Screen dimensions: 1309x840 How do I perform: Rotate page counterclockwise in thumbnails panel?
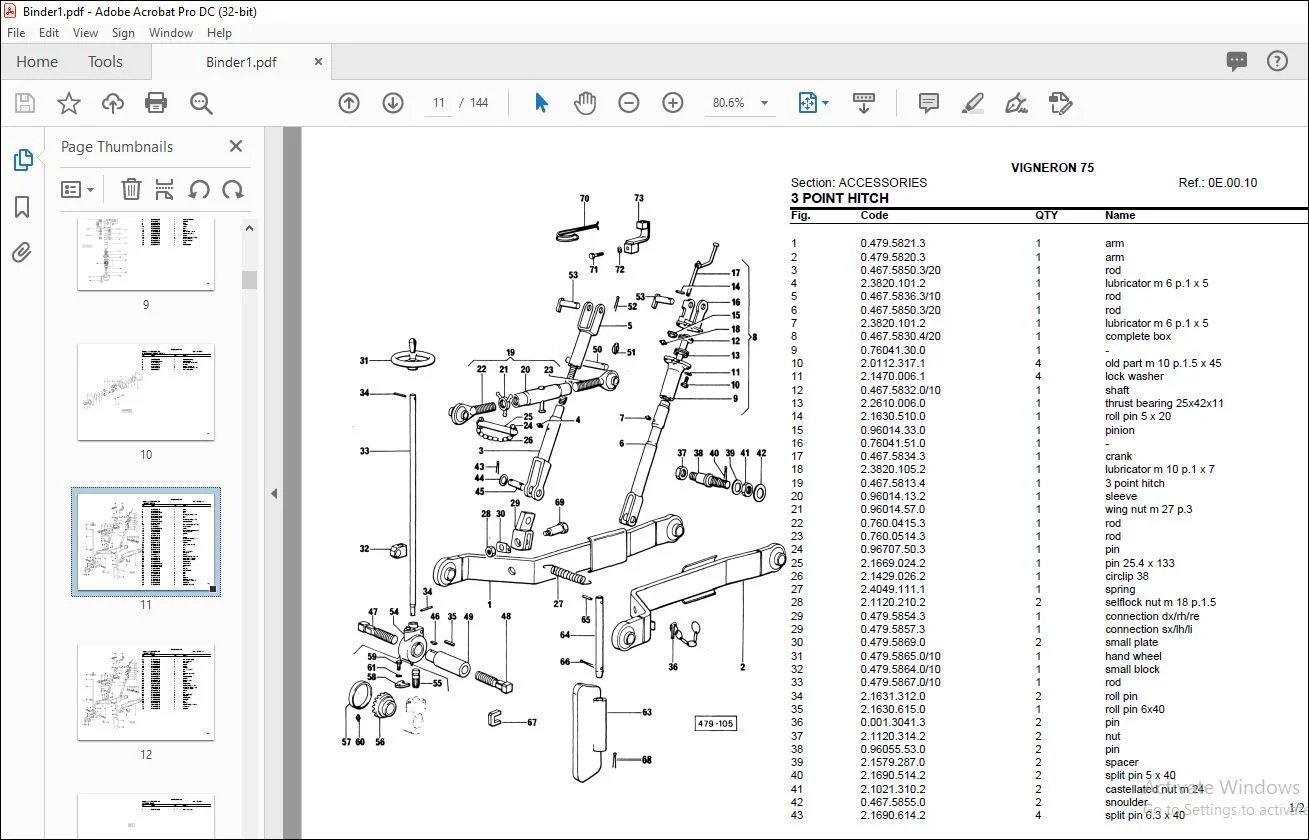point(199,189)
